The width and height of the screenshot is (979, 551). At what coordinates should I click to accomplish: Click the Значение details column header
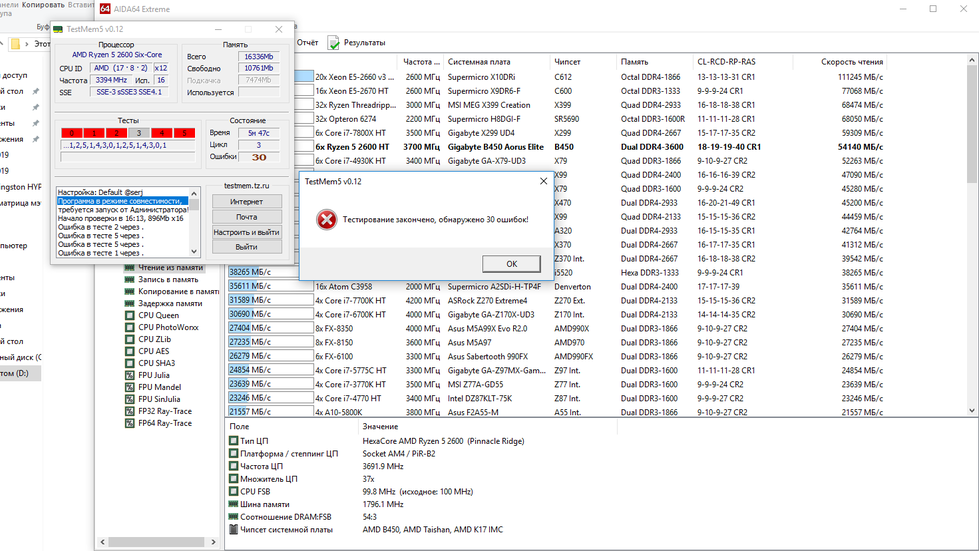click(487, 427)
